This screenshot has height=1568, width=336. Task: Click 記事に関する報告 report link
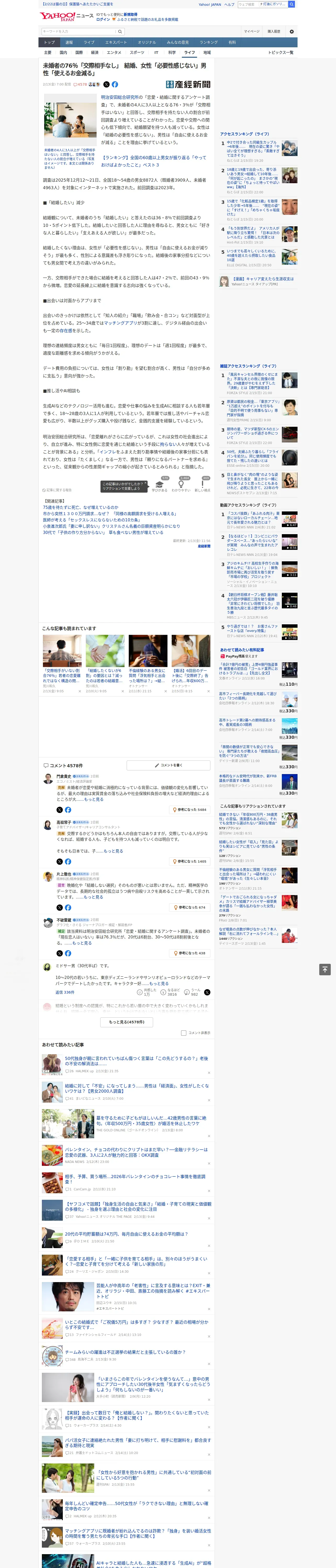click(x=57, y=490)
